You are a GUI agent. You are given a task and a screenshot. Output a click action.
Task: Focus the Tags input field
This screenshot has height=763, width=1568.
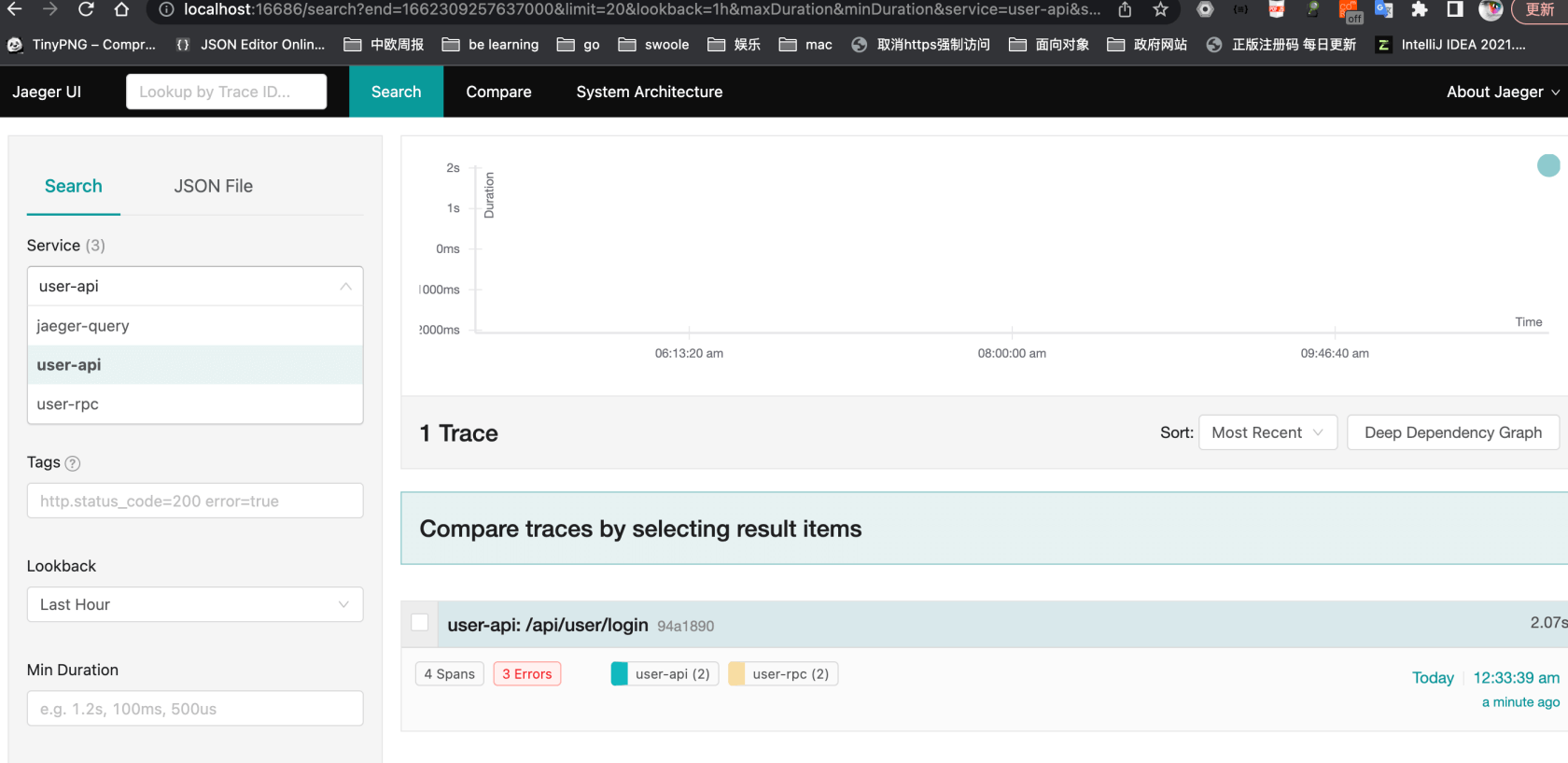coord(195,501)
